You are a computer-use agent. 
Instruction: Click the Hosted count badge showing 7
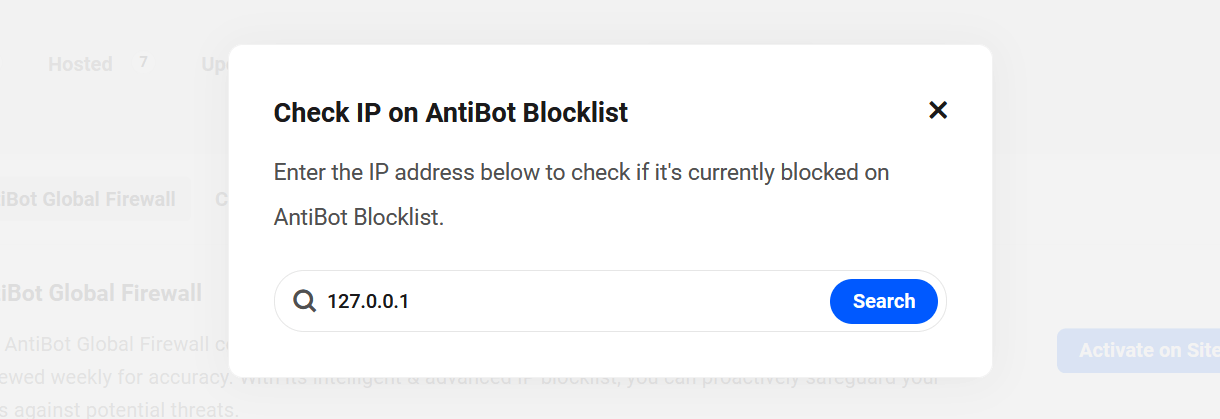coord(144,62)
